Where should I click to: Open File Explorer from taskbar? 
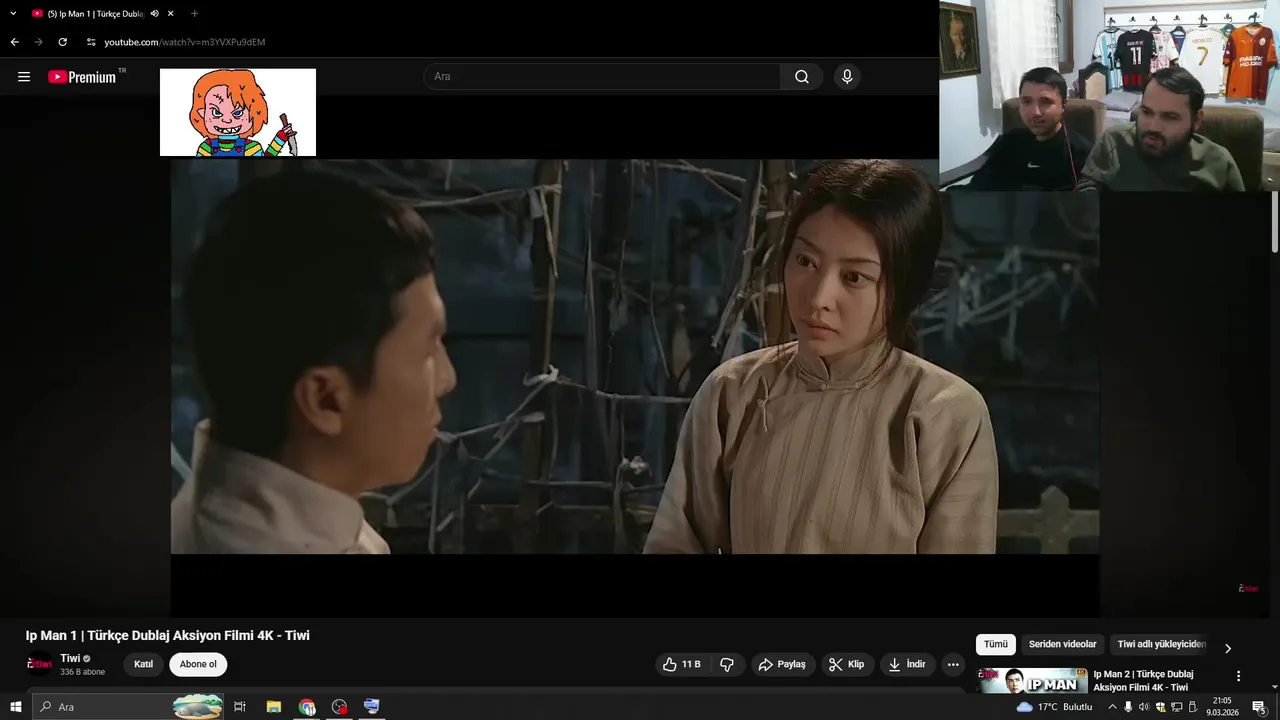273,707
